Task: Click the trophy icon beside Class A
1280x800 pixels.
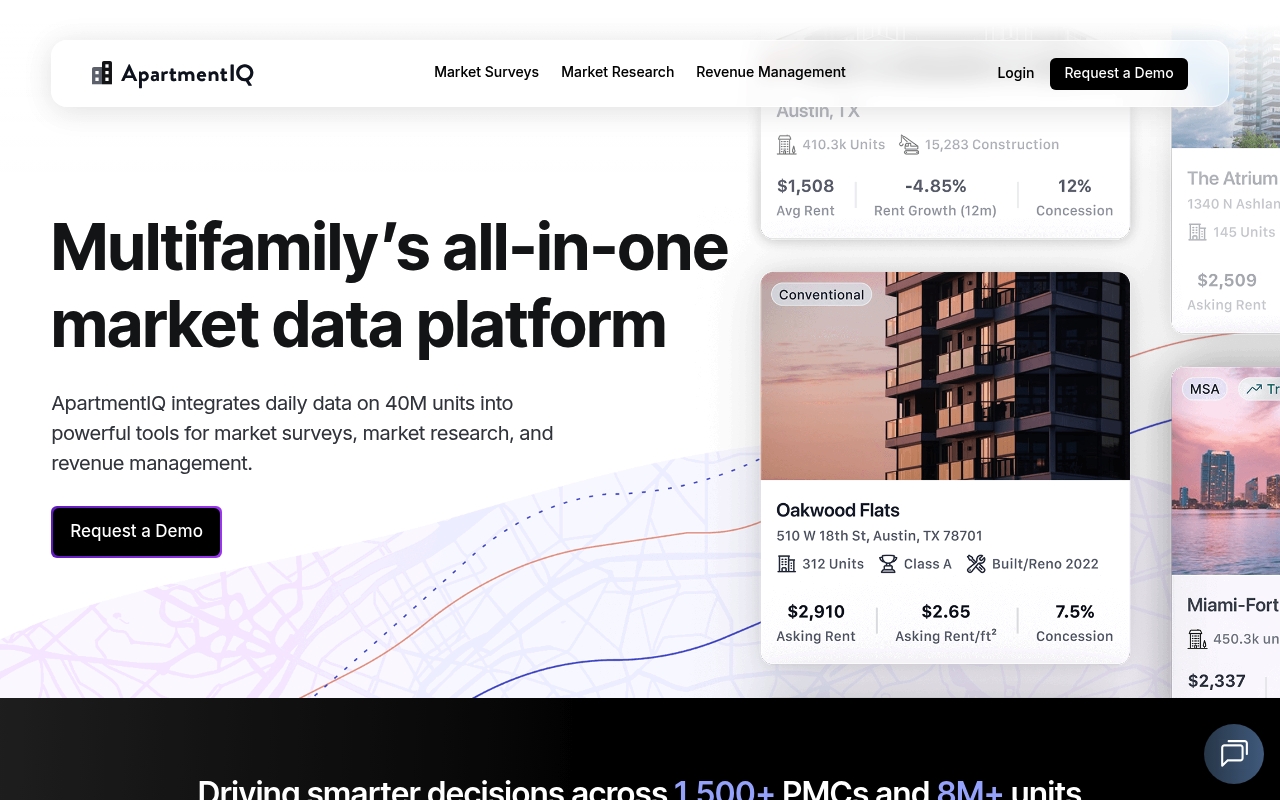Action: coord(888,564)
